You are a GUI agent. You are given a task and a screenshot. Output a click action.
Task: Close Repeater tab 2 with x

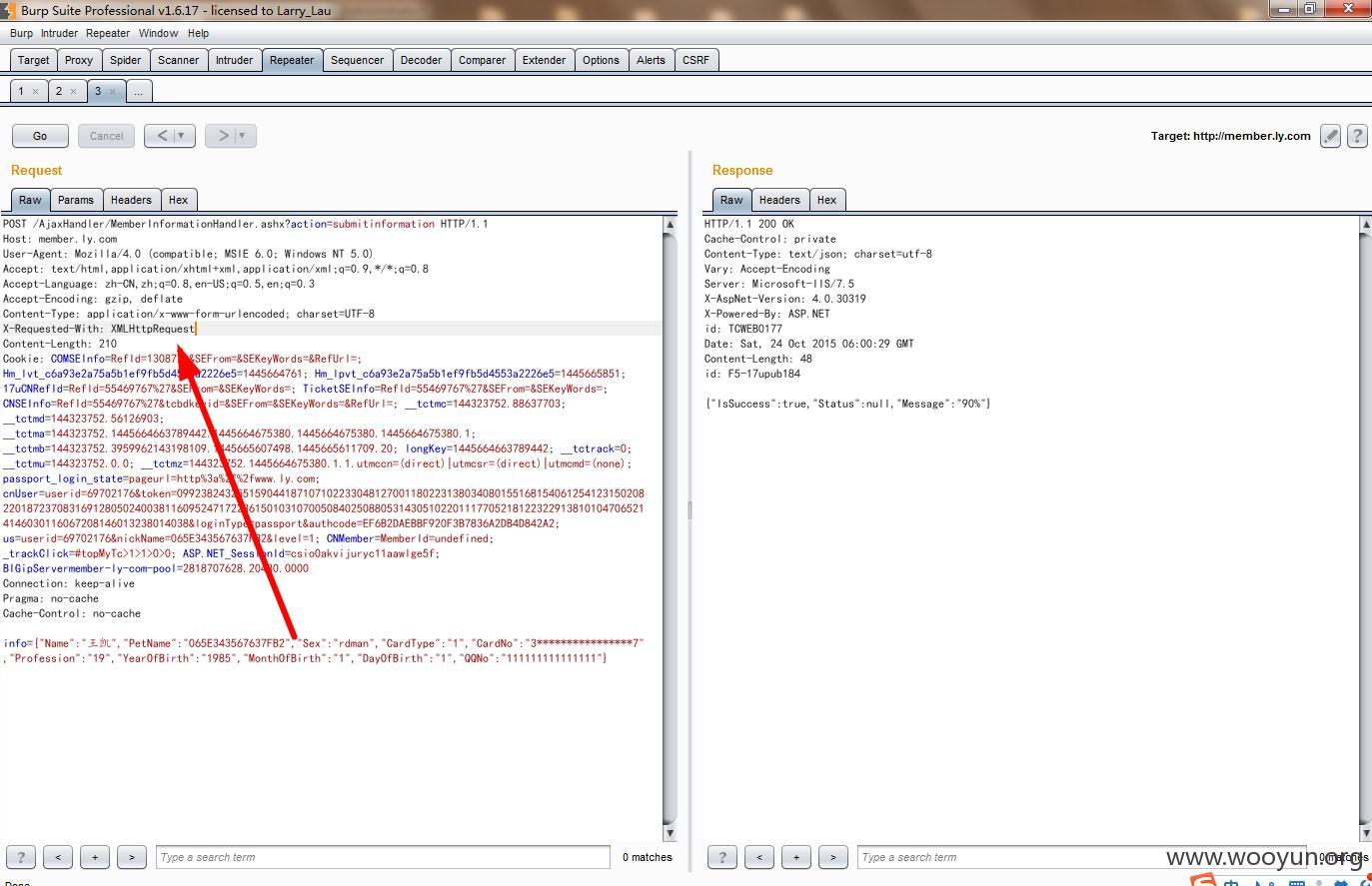tap(73, 91)
